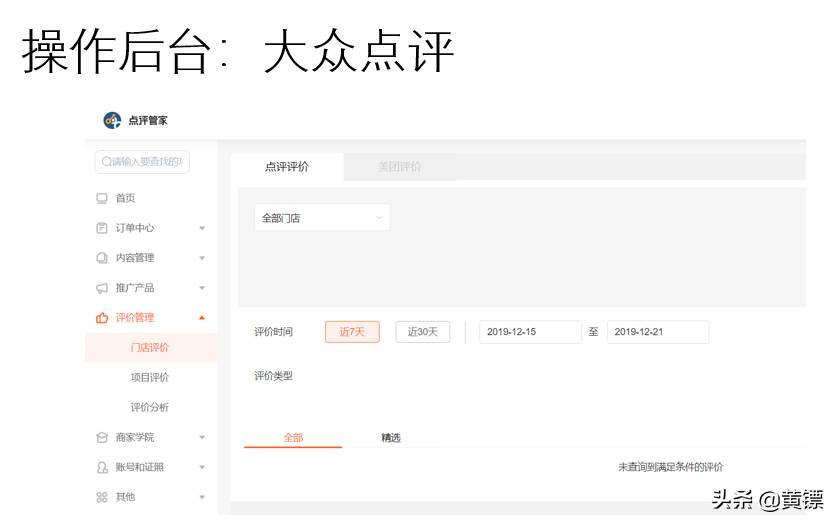Screen dimensions: 838x525
Task: Open 首页 in the sidebar
Action: [126, 198]
